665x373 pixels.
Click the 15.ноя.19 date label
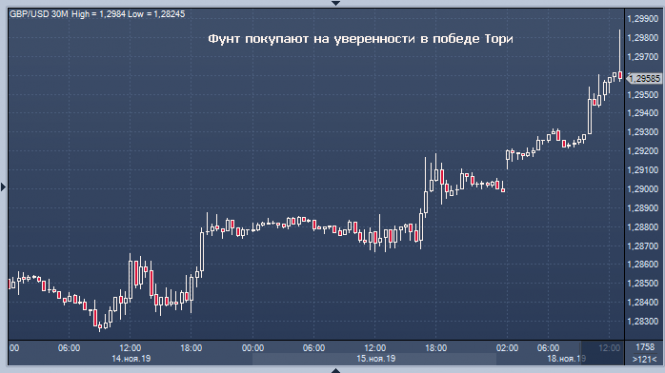(376, 359)
